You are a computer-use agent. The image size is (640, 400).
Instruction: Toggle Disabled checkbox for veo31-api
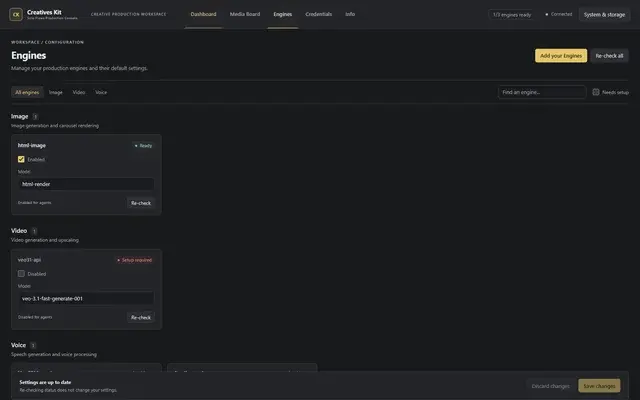tap(21, 273)
